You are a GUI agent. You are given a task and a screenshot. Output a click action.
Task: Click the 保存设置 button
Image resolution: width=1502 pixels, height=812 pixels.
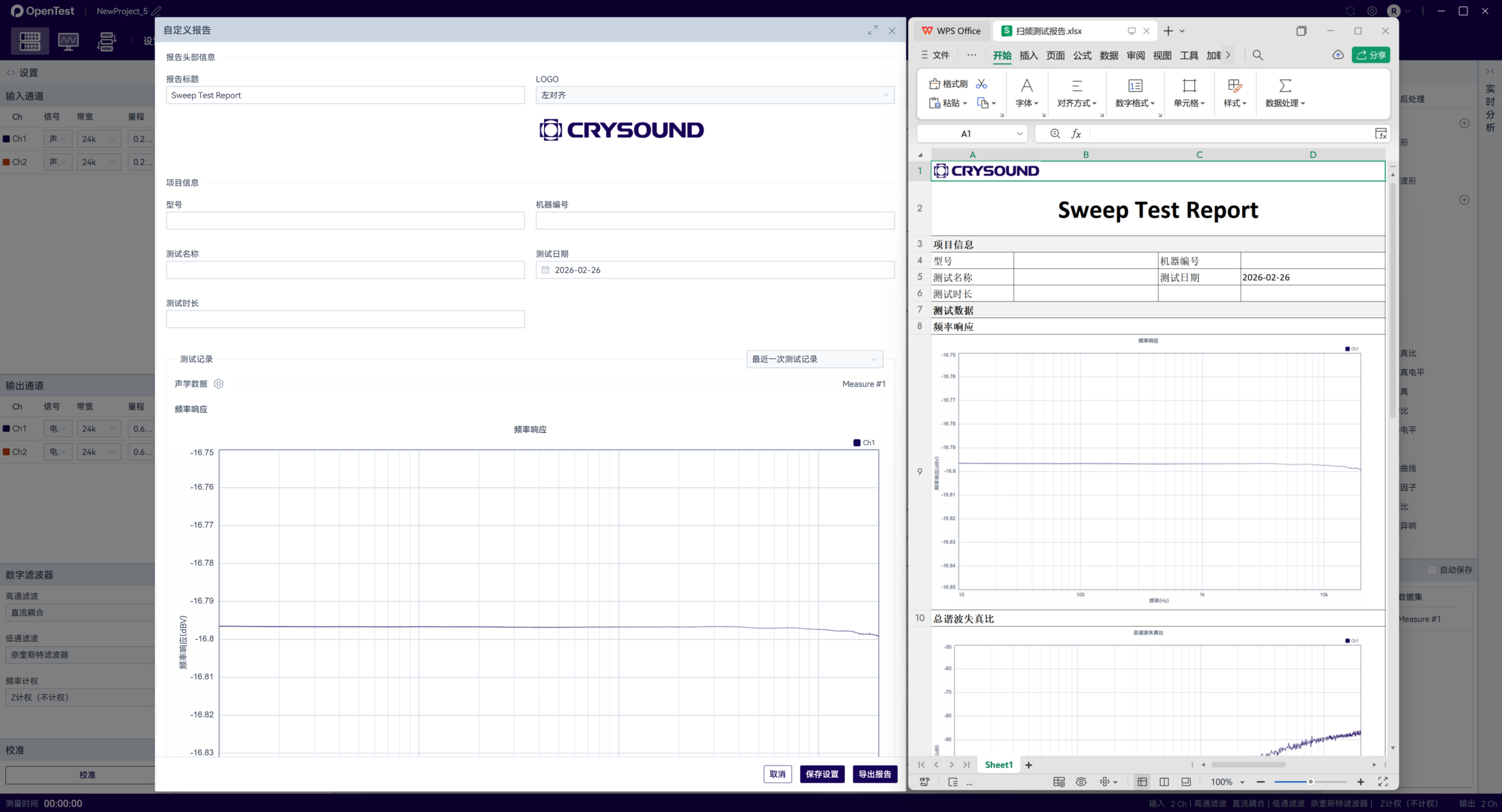click(x=821, y=774)
